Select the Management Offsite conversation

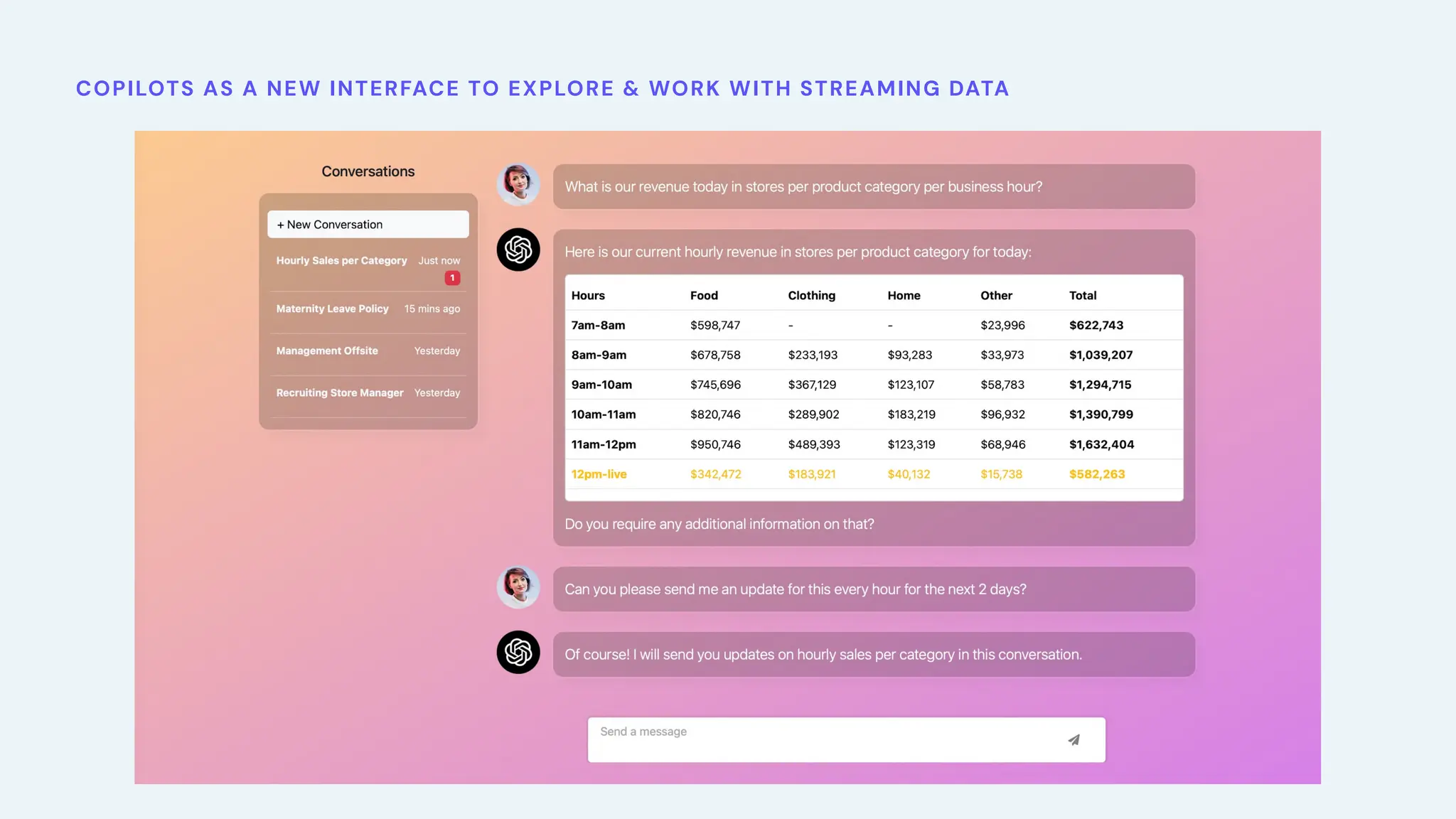[327, 350]
